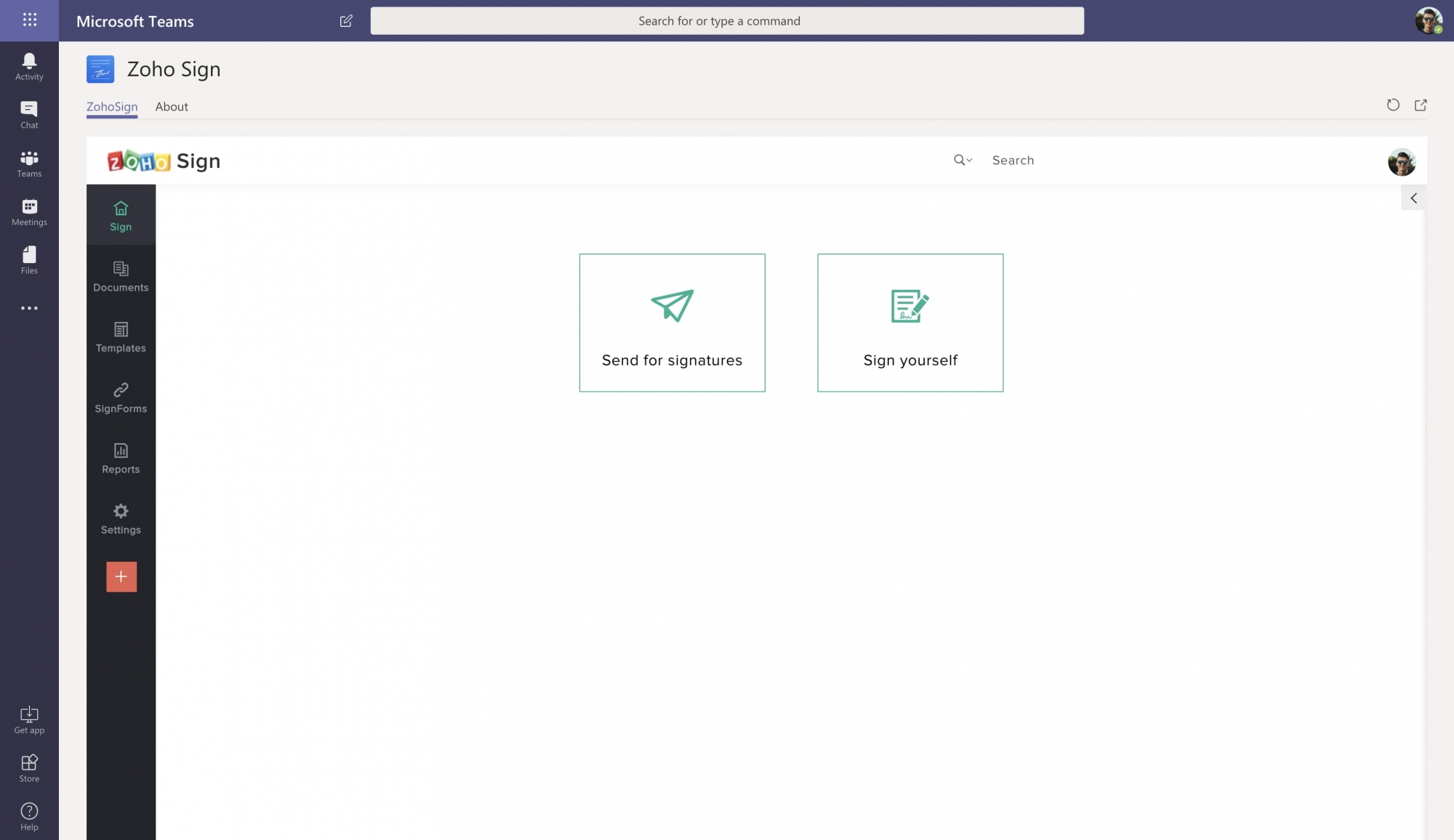Open Teams Meetings calendar
This screenshot has width=1454, height=840.
(29, 212)
